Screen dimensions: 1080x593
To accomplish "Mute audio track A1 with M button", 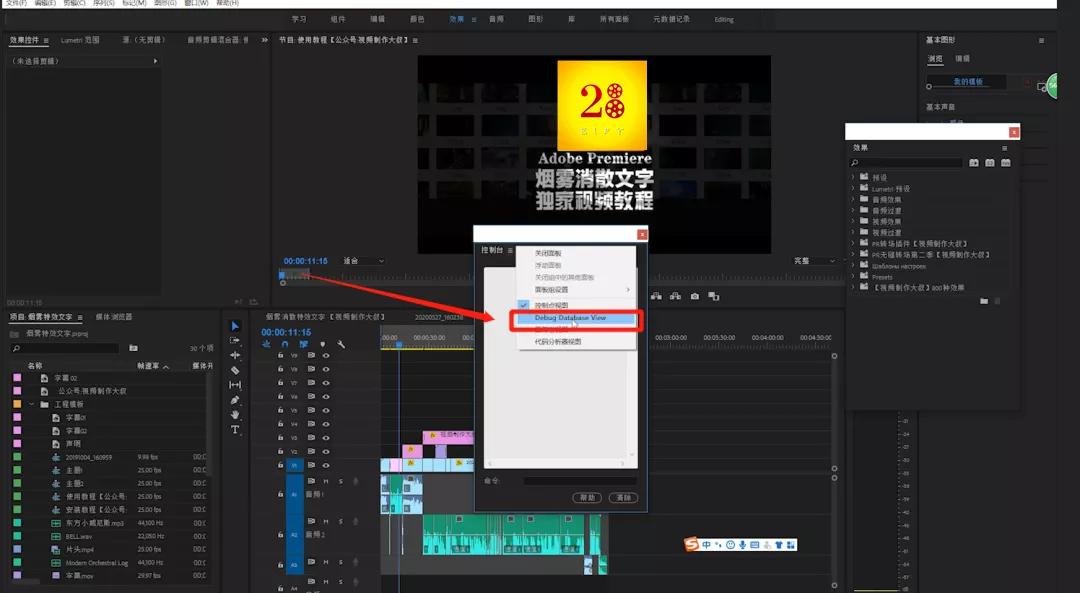I will [x=326, y=481].
